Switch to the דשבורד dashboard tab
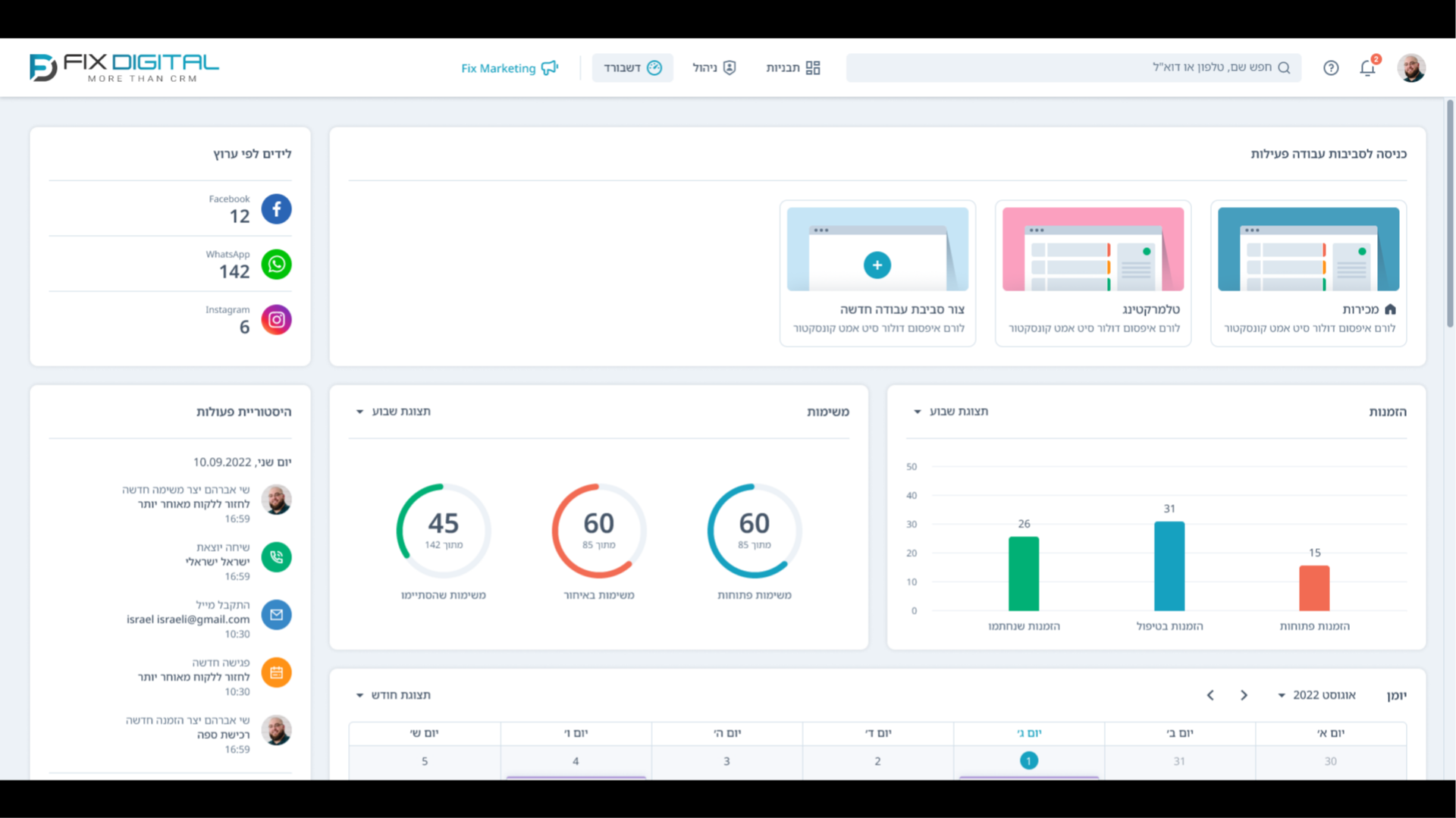 [632, 67]
